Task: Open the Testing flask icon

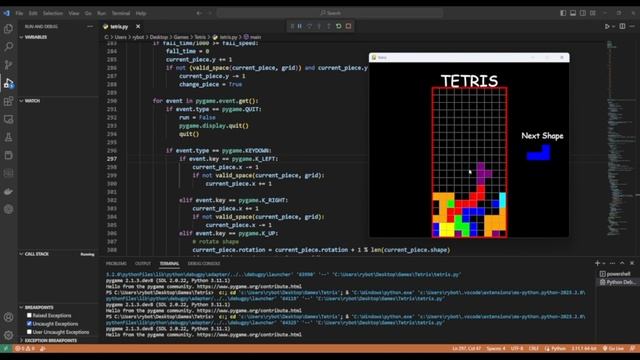Action: (x=8, y=137)
